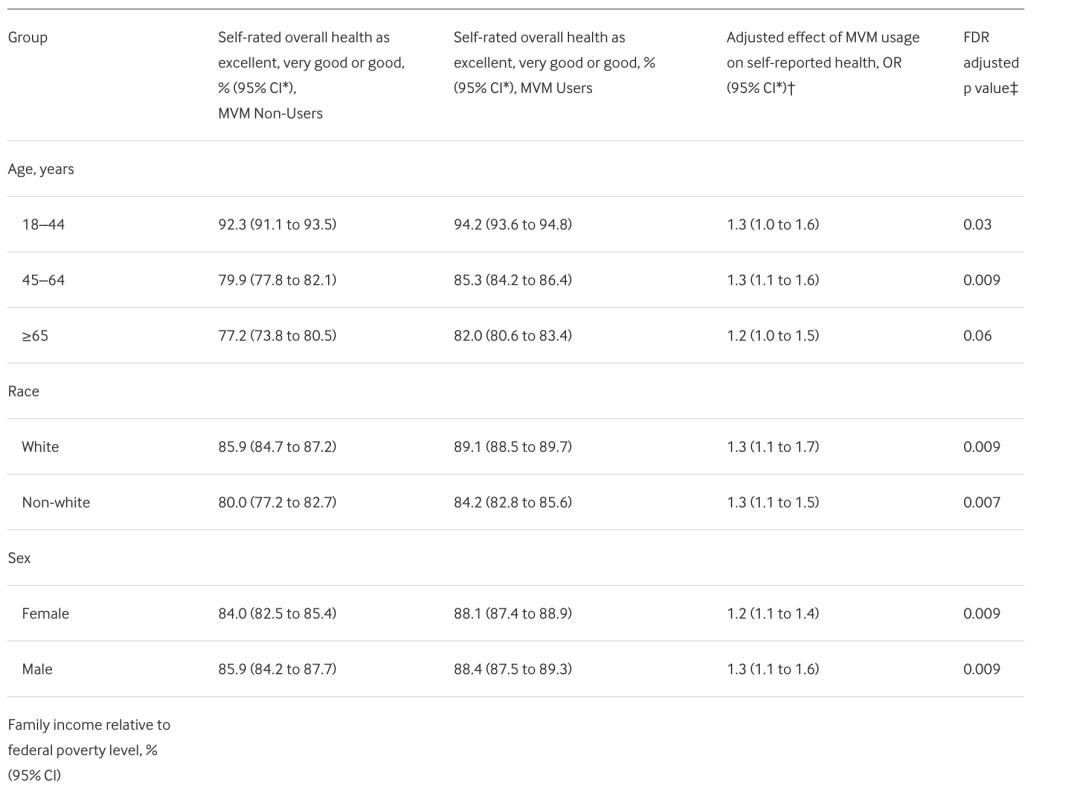The height and width of the screenshot is (789, 1080).
Task: Select the ≥65 age group label
Action: click(x=35, y=336)
